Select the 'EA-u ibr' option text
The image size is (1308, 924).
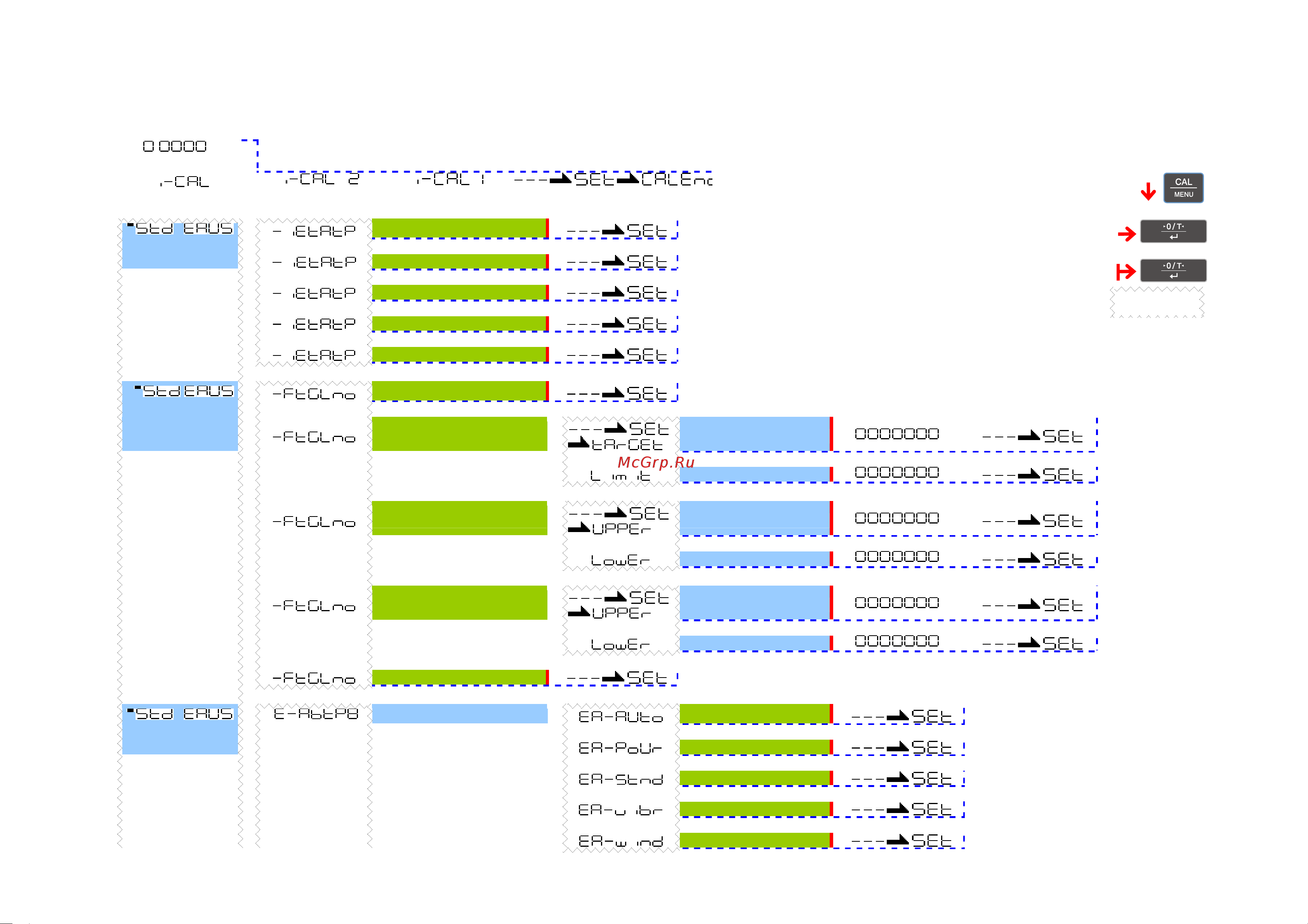point(620,810)
